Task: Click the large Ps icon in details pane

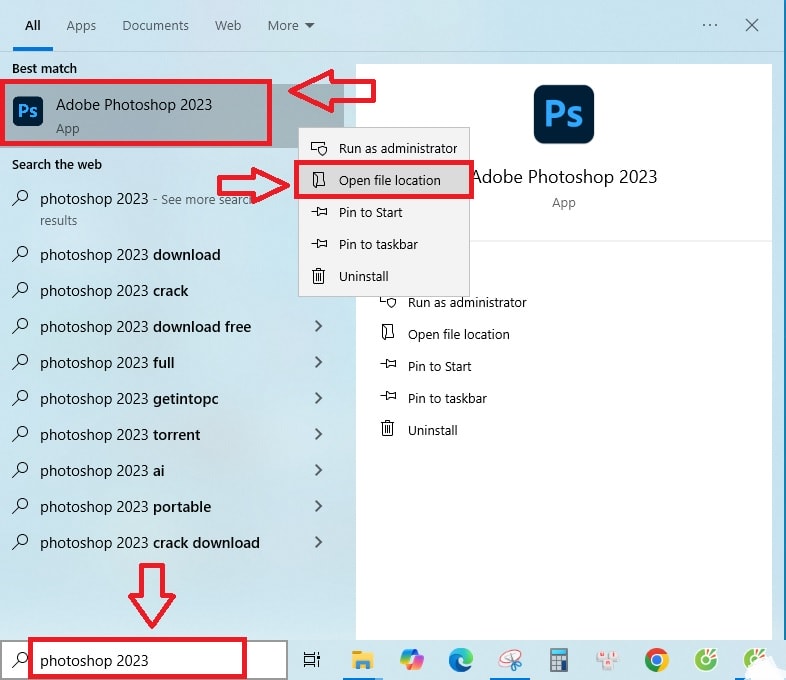Action: [x=563, y=114]
